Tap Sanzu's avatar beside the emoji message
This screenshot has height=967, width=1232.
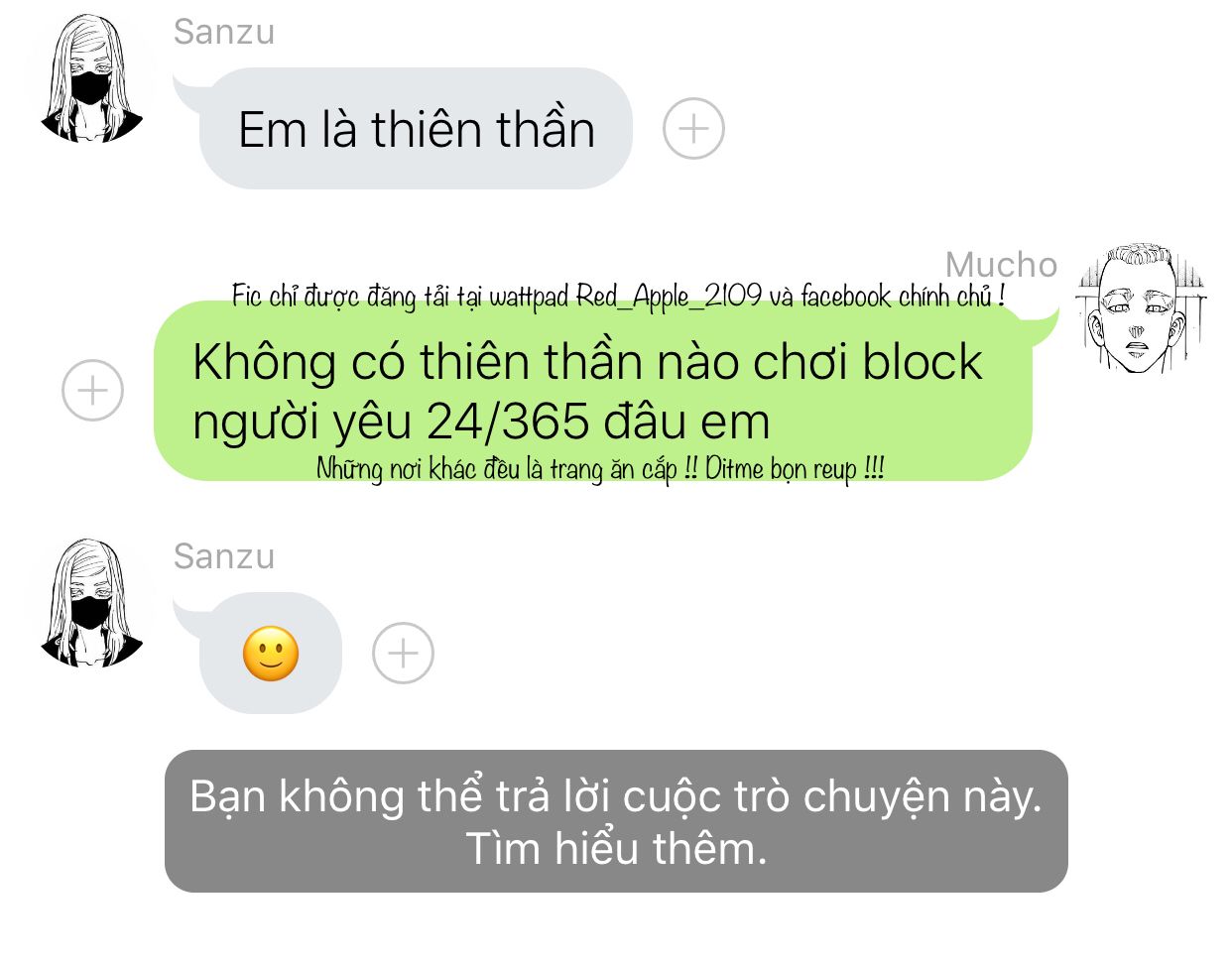[91, 603]
